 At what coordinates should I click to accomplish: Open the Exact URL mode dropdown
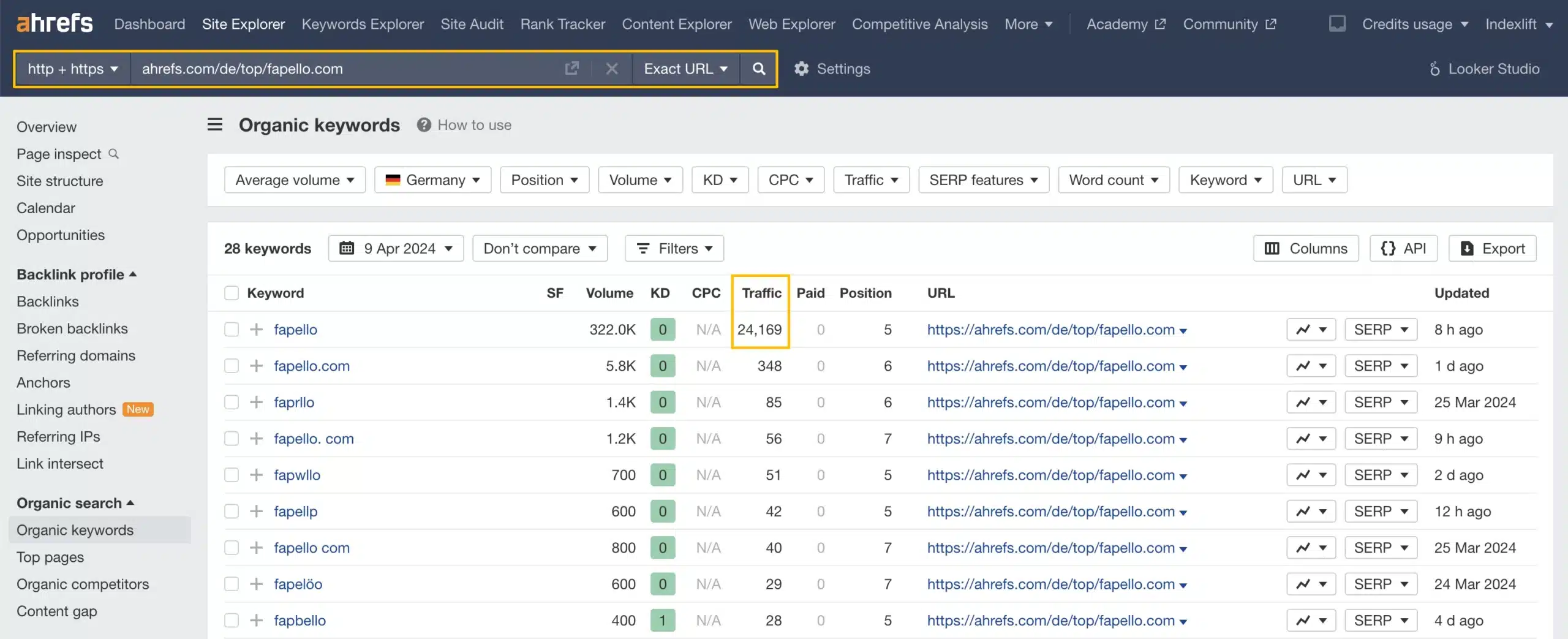pos(685,69)
